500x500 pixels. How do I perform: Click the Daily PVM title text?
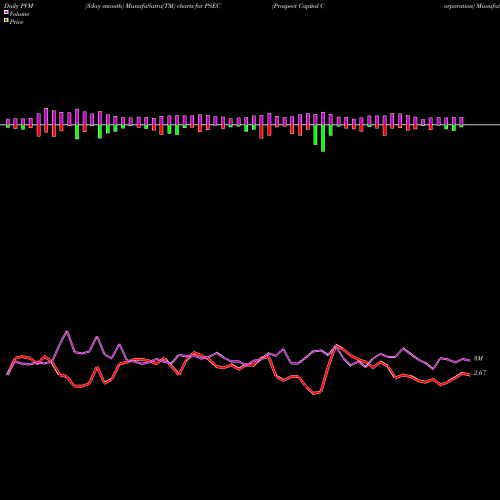(19, 6)
